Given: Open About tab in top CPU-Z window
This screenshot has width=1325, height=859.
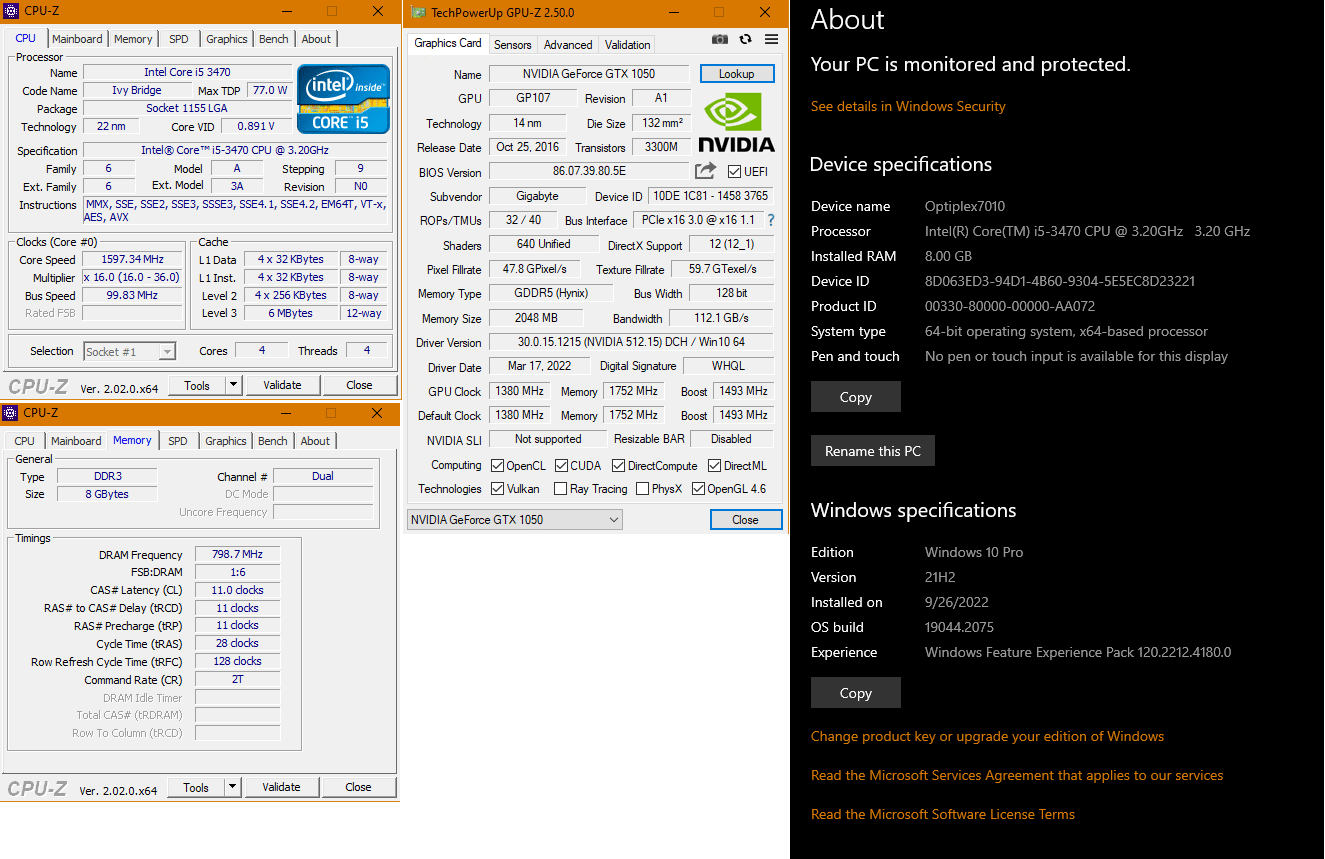Looking at the screenshot, I should pyautogui.click(x=316, y=39).
